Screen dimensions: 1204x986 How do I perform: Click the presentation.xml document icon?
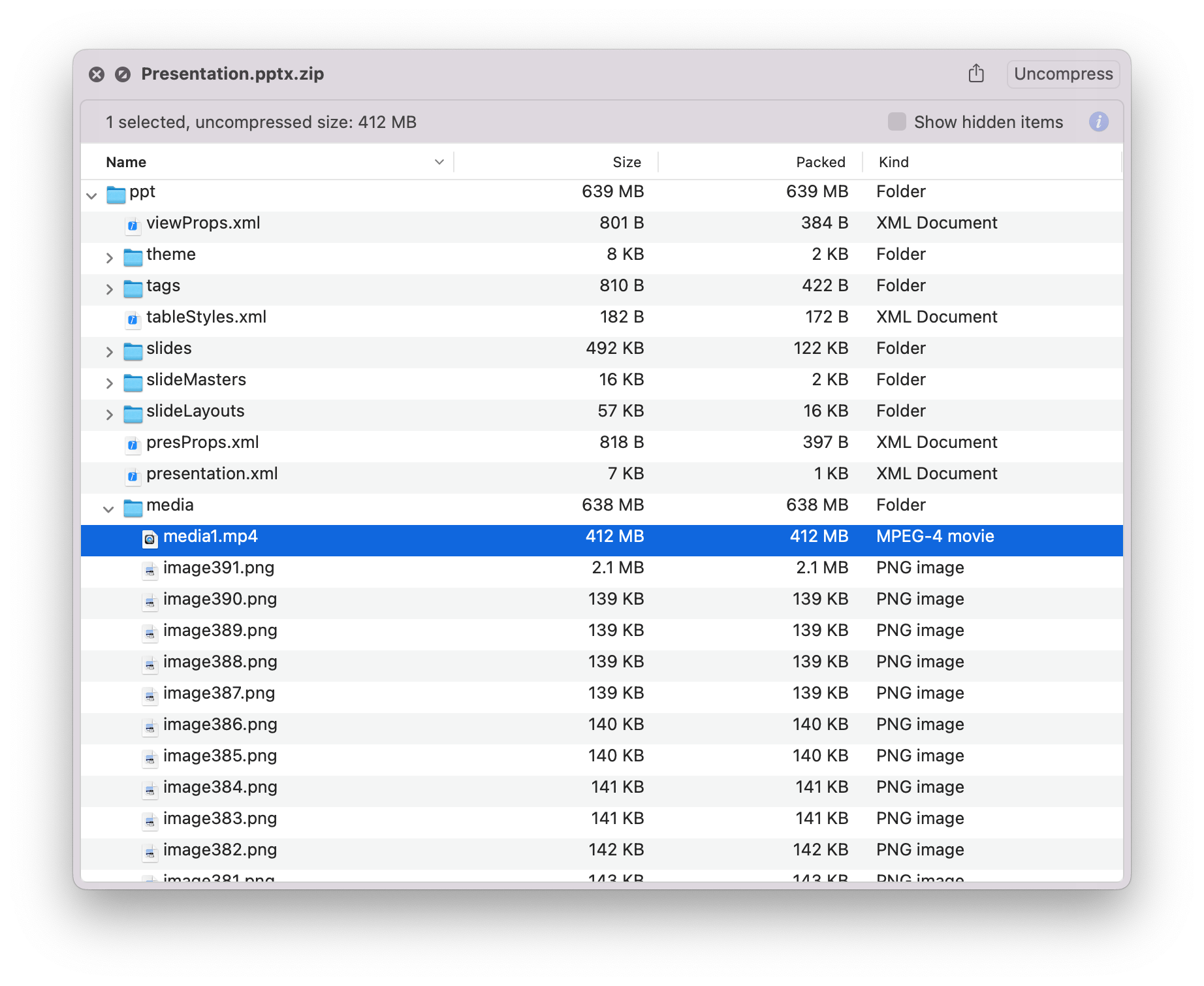[133, 476]
